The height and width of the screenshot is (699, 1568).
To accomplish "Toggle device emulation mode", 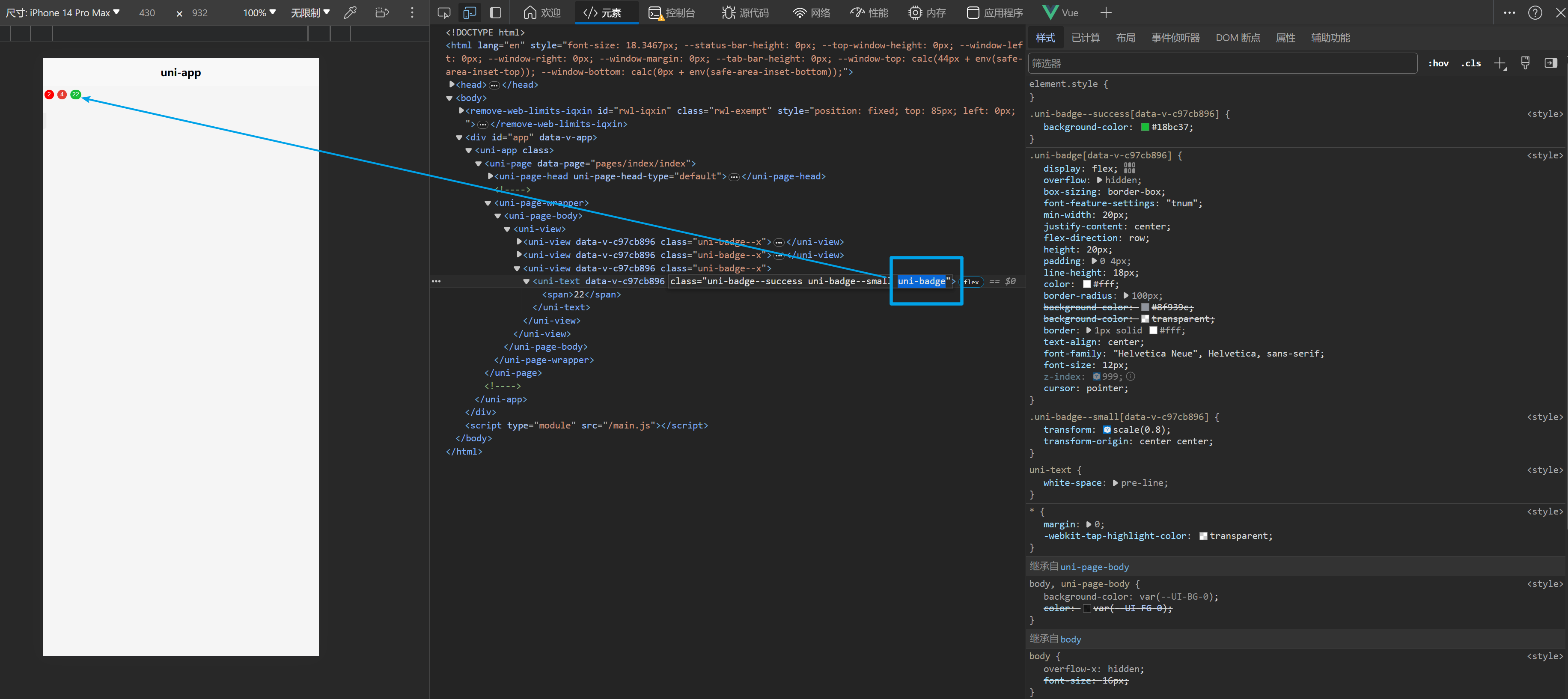I will click(x=470, y=13).
